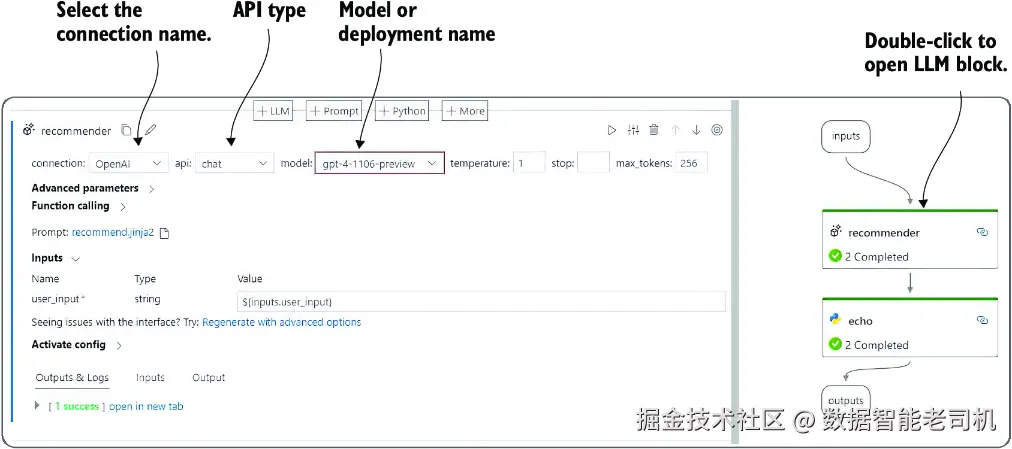Click the link icon on echo graph node
The width and height of the screenshot is (1012, 449).
(982, 320)
